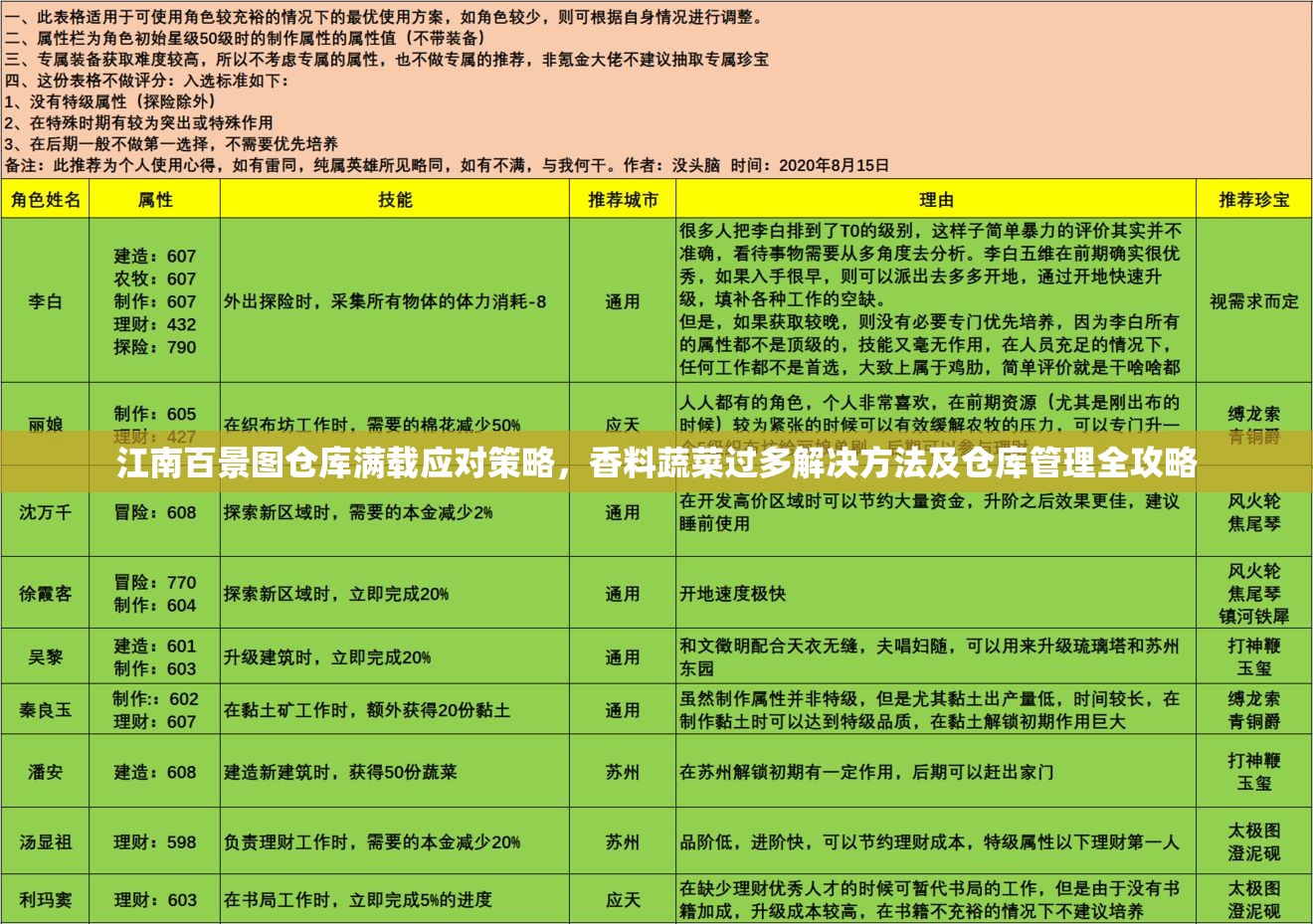Image resolution: width=1313 pixels, height=924 pixels.
Task: Click 玉玺 in 潘安's treasure cell
Action: tap(1254, 784)
